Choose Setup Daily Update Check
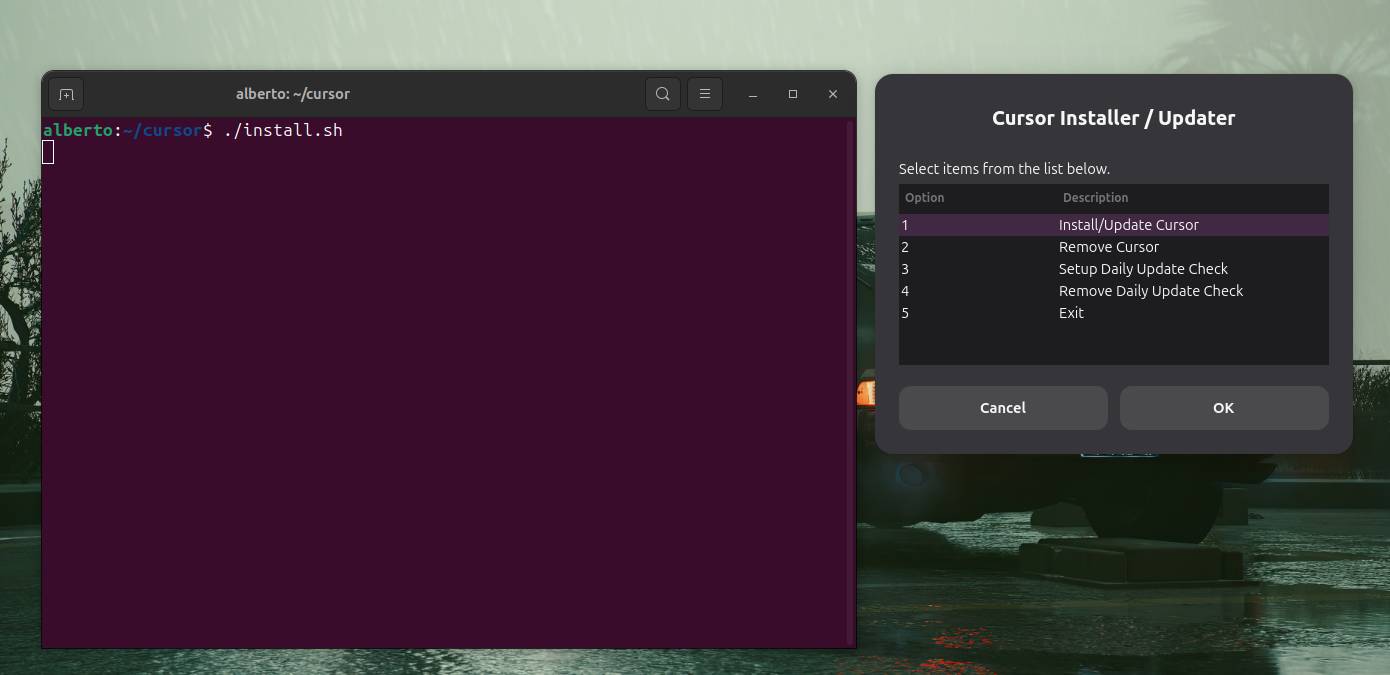The width and height of the screenshot is (1390, 675). (1114, 269)
